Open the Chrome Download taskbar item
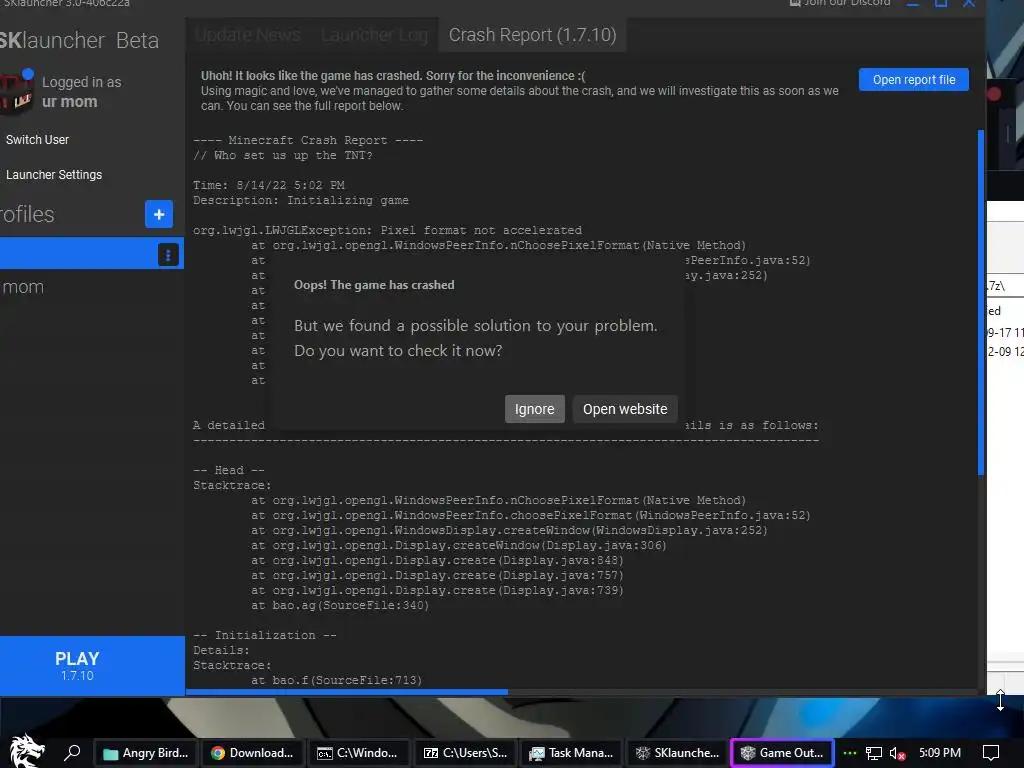1024x768 pixels. coord(252,753)
